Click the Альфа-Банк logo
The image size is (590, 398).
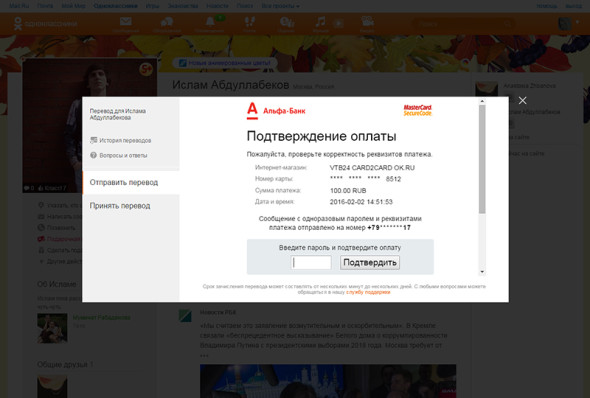pos(276,111)
